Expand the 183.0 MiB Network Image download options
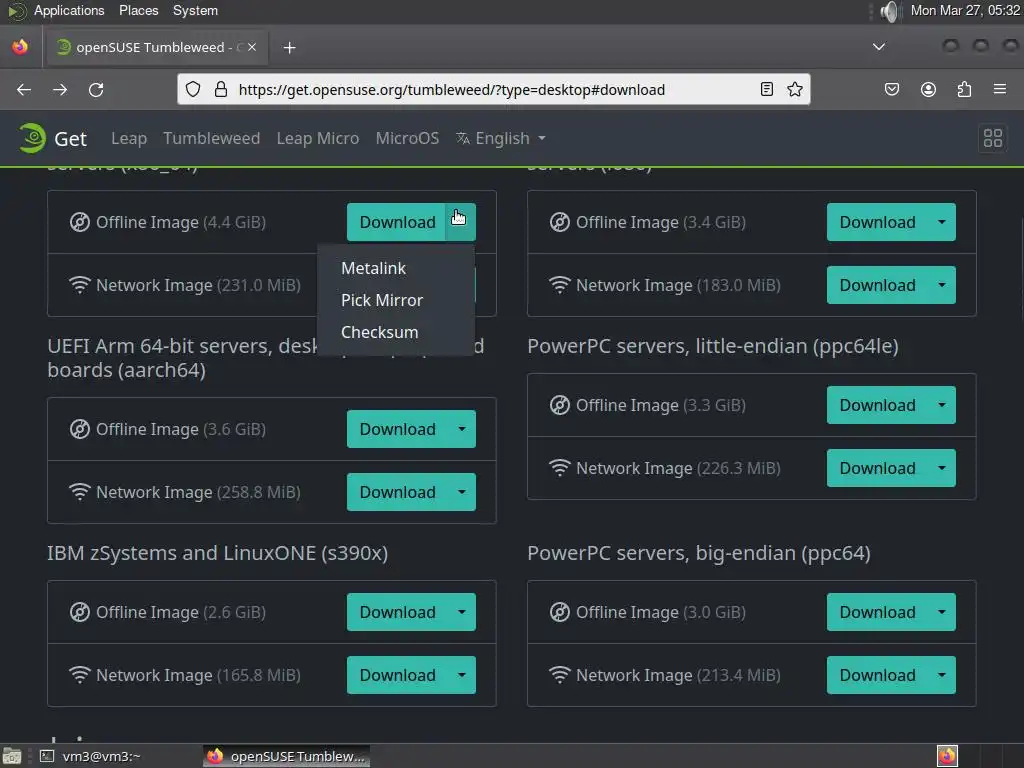 pos(942,285)
